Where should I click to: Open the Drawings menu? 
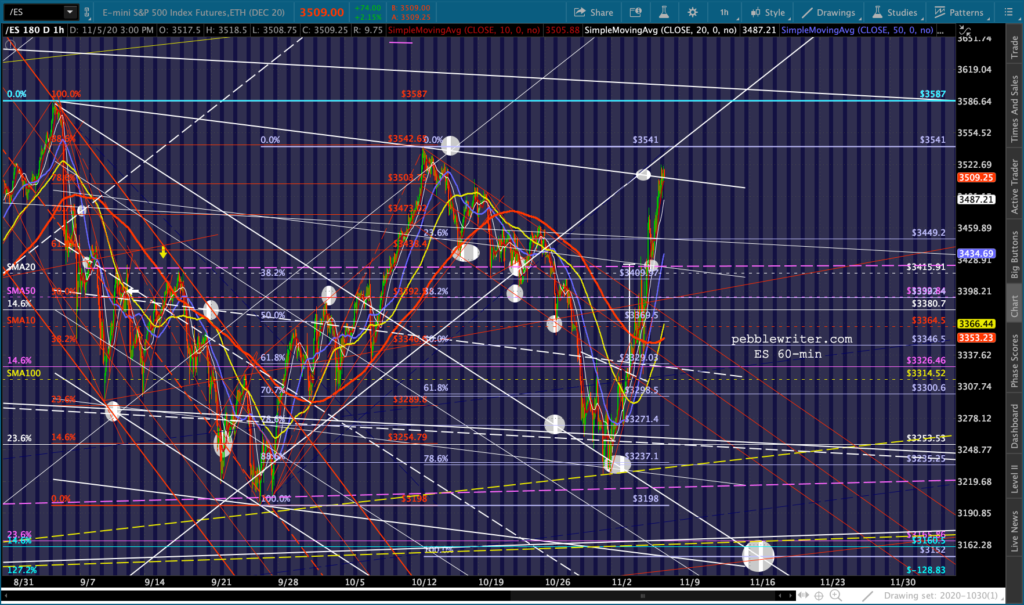829,12
